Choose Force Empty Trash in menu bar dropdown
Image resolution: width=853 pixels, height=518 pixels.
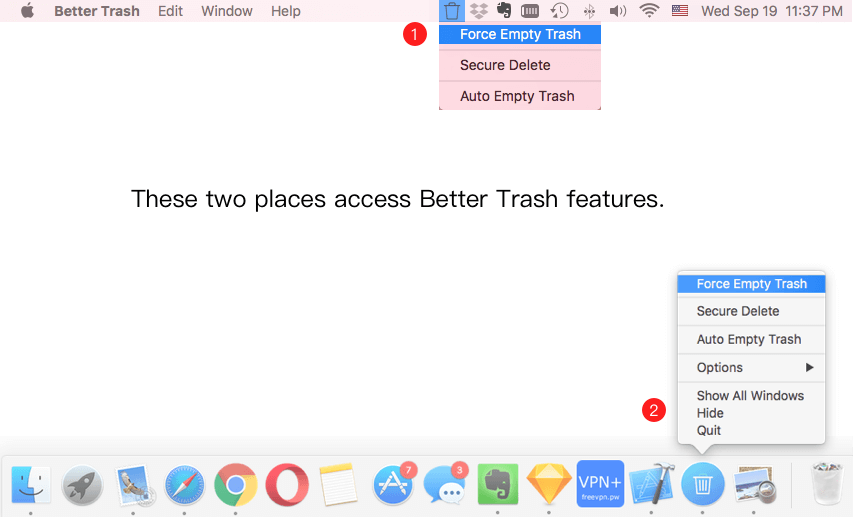point(520,34)
